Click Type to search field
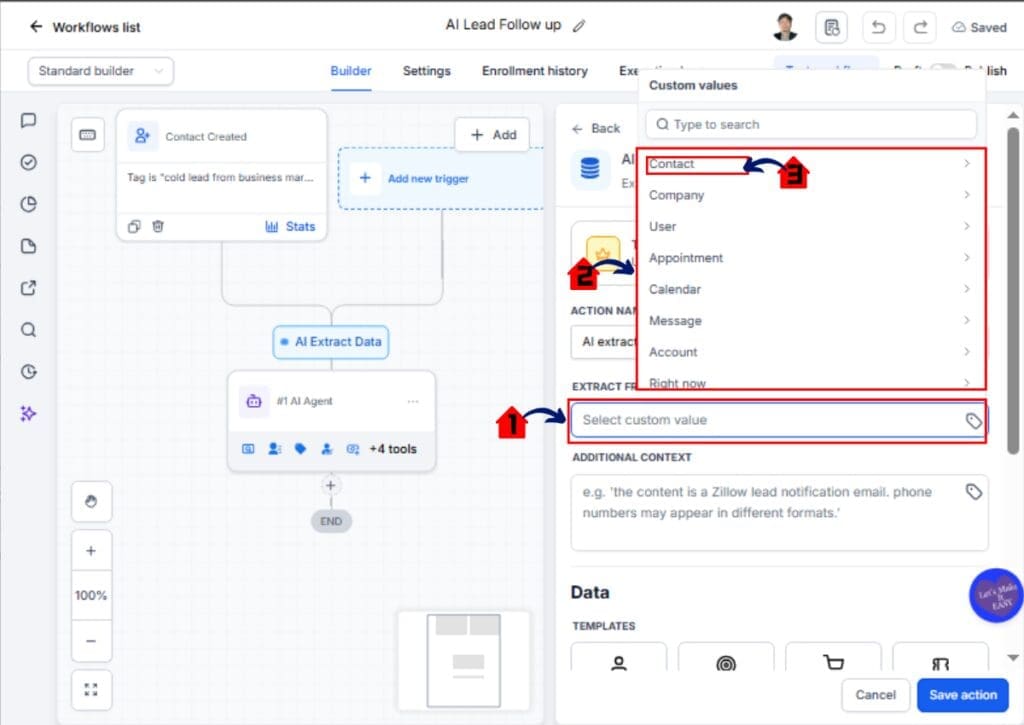This screenshot has height=725, width=1024. [x=810, y=124]
